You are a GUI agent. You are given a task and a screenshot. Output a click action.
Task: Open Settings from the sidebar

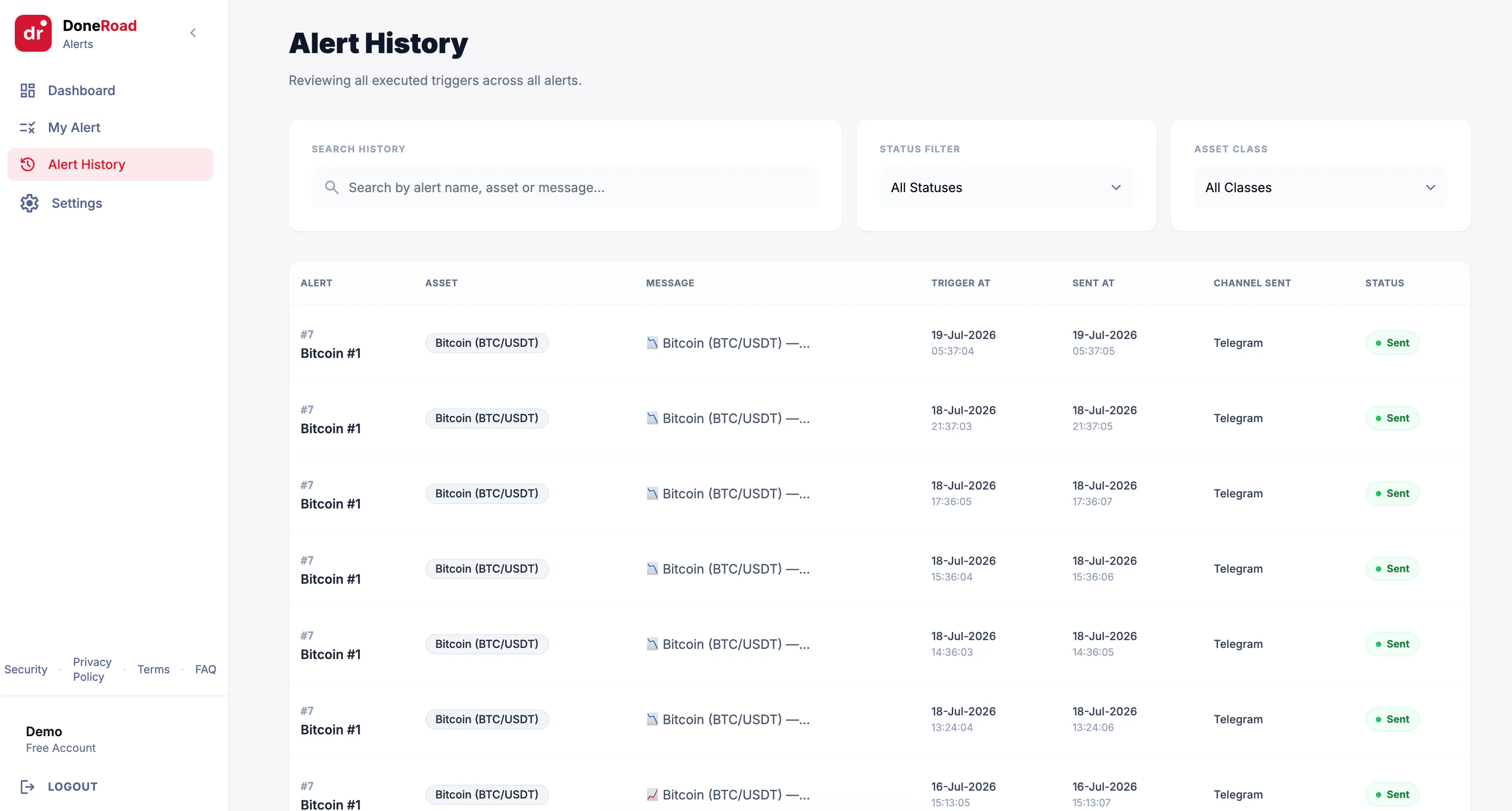(110, 203)
